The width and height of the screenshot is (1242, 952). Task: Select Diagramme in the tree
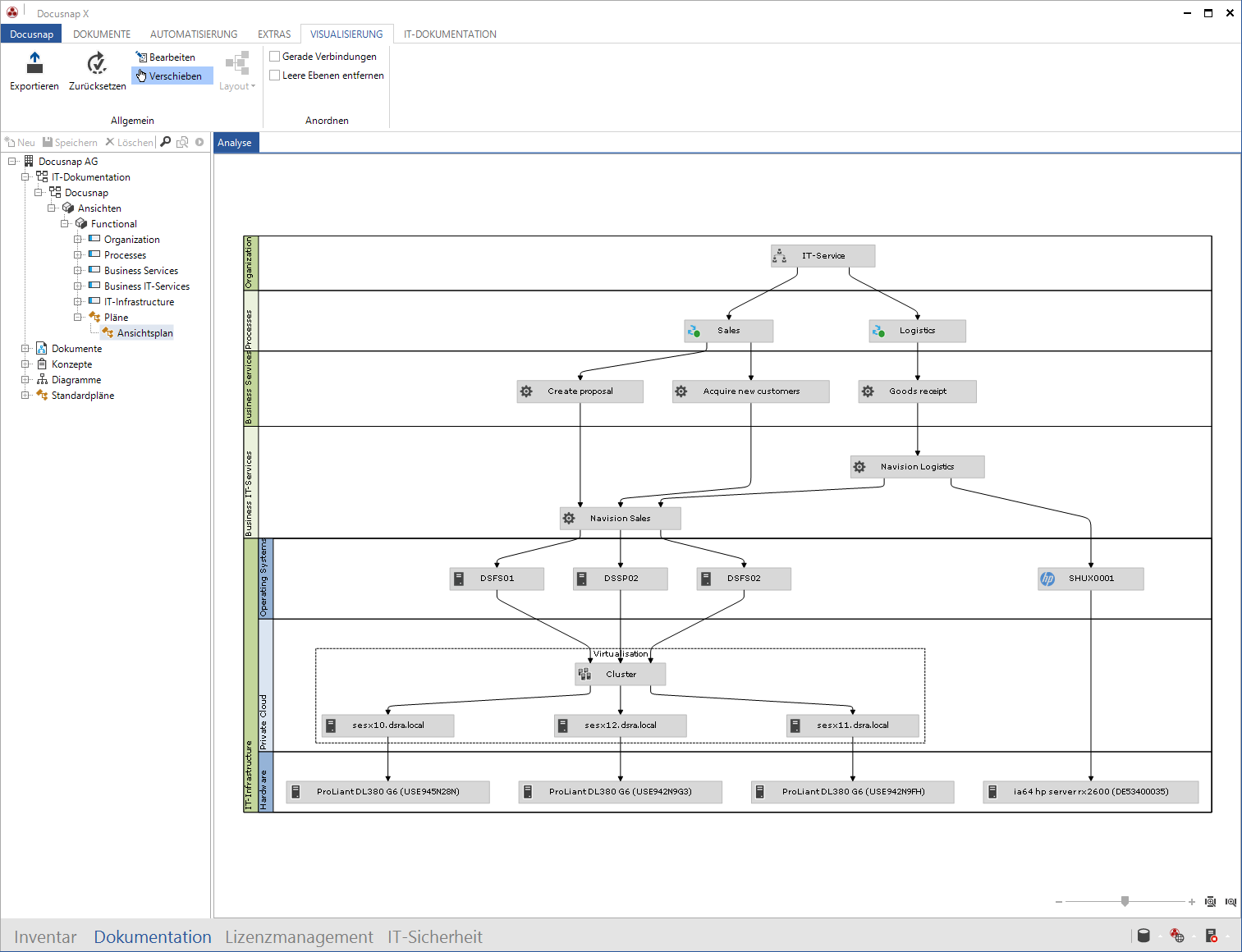tap(76, 380)
